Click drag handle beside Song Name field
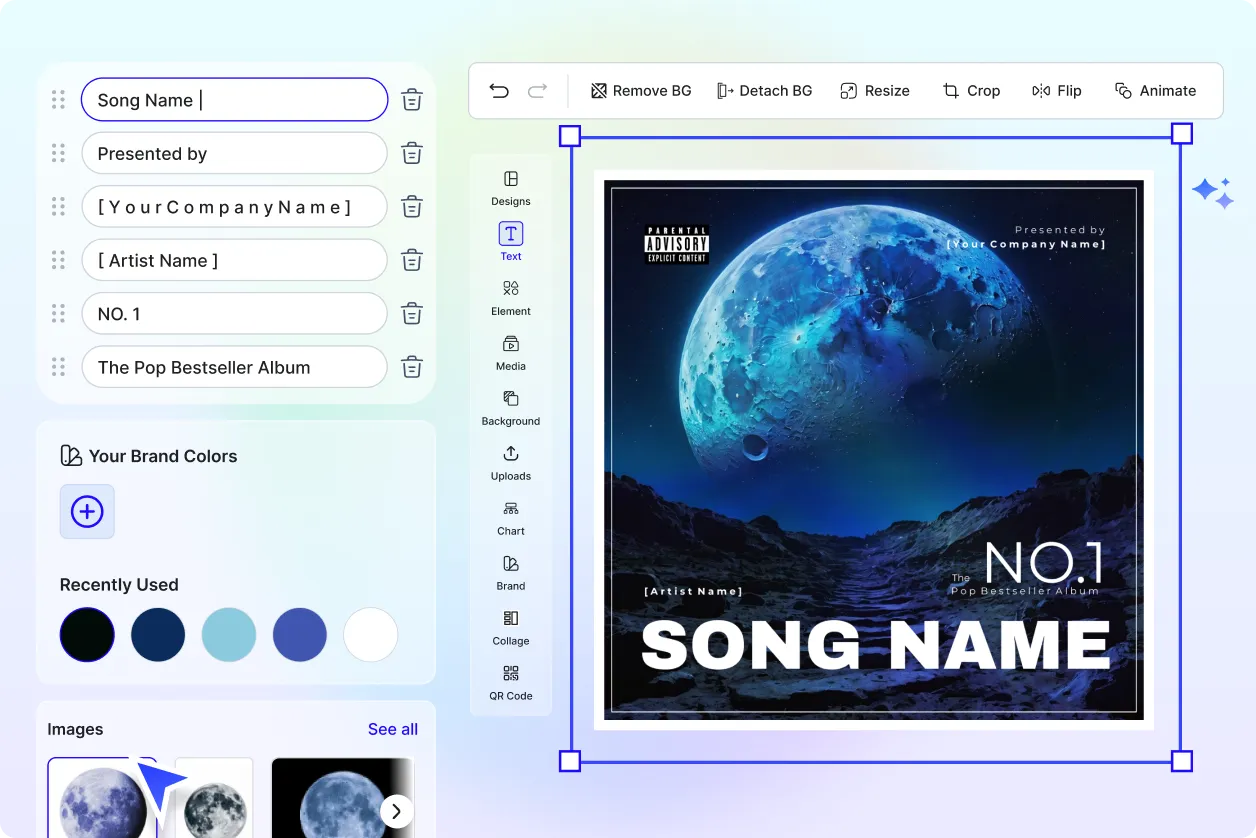The image size is (1256, 838). (58, 100)
